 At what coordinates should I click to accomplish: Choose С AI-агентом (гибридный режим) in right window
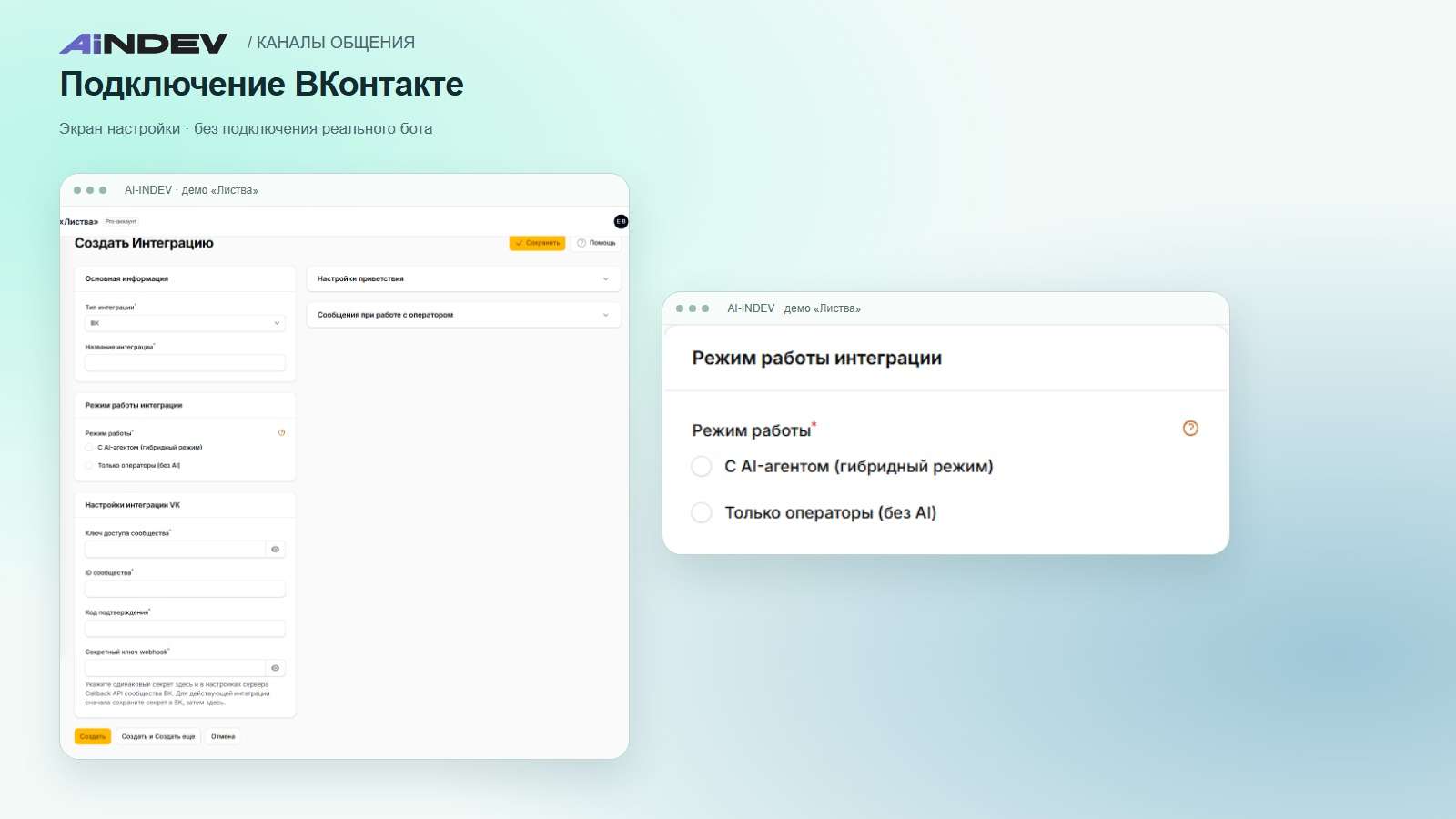[702, 467]
